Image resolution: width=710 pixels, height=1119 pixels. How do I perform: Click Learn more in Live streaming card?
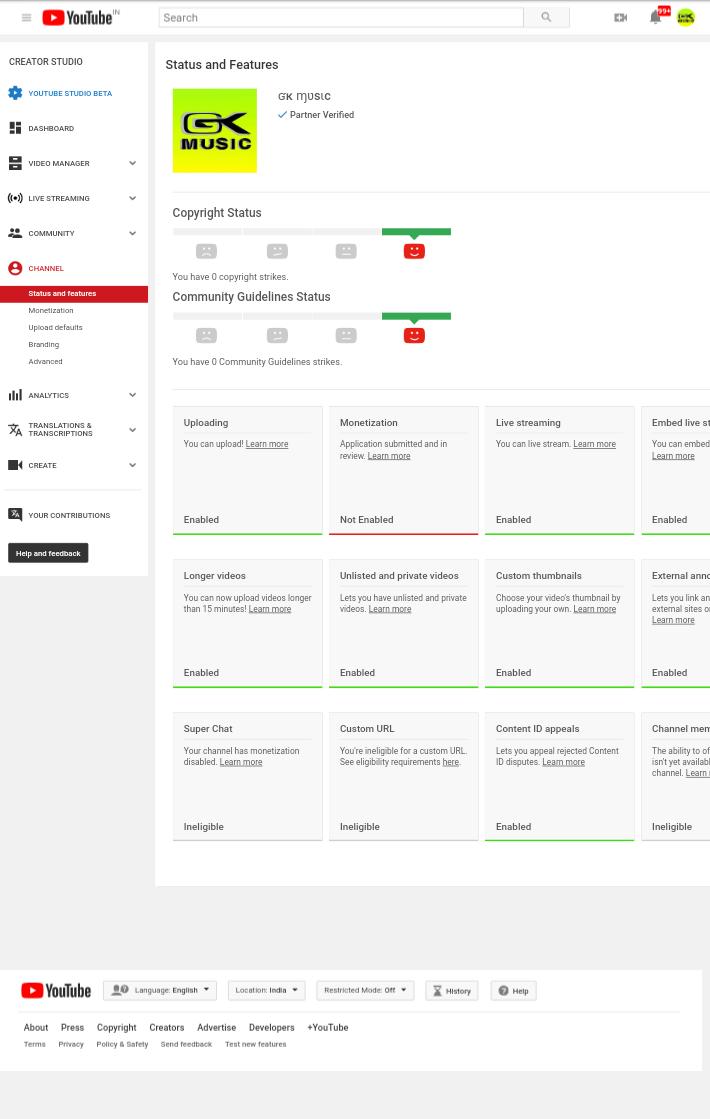pyautogui.click(x=594, y=444)
